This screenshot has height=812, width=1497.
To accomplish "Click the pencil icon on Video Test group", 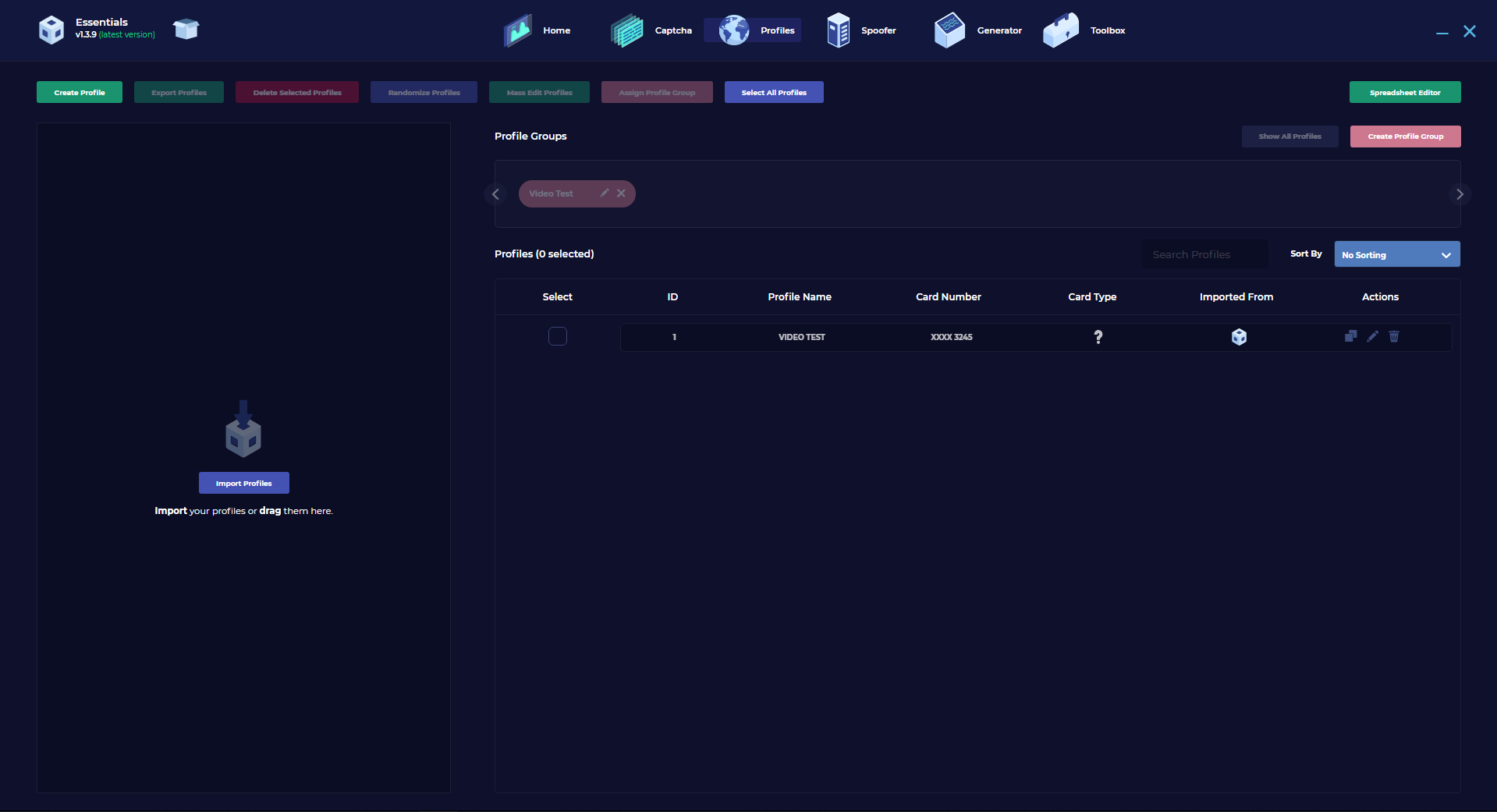I will point(605,193).
